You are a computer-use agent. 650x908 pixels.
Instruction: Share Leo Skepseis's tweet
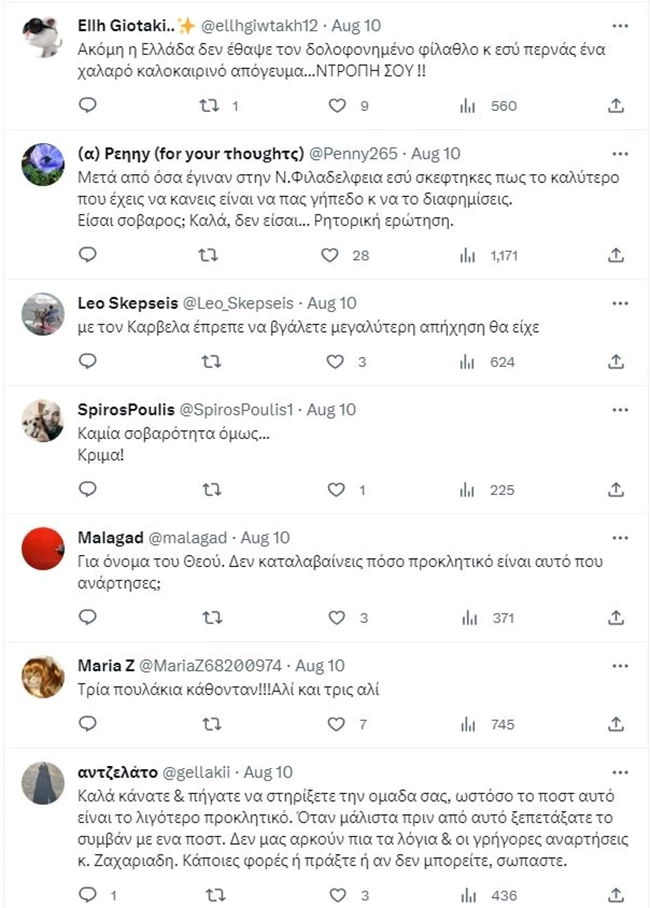point(617,361)
